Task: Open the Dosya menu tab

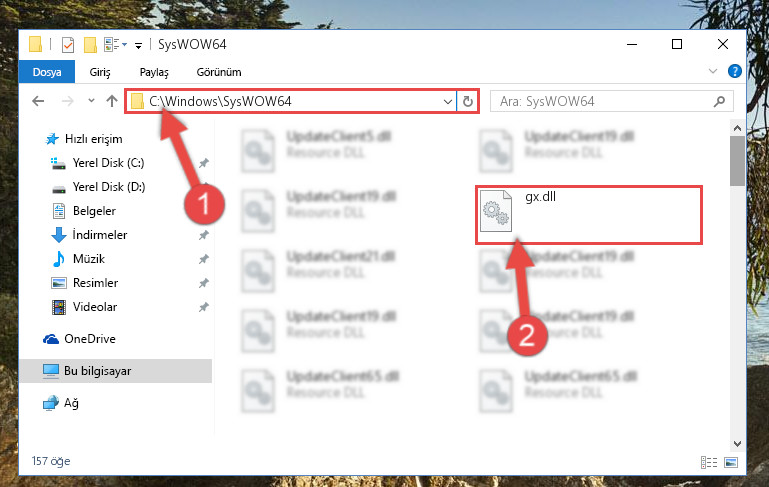Action: [47, 72]
